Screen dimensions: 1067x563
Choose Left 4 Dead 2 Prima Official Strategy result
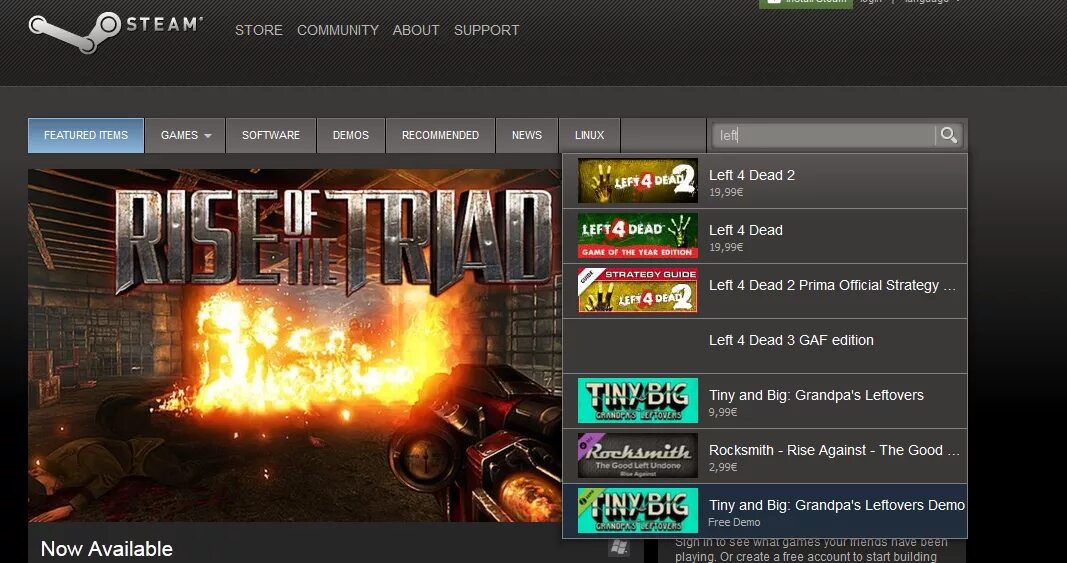point(765,291)
